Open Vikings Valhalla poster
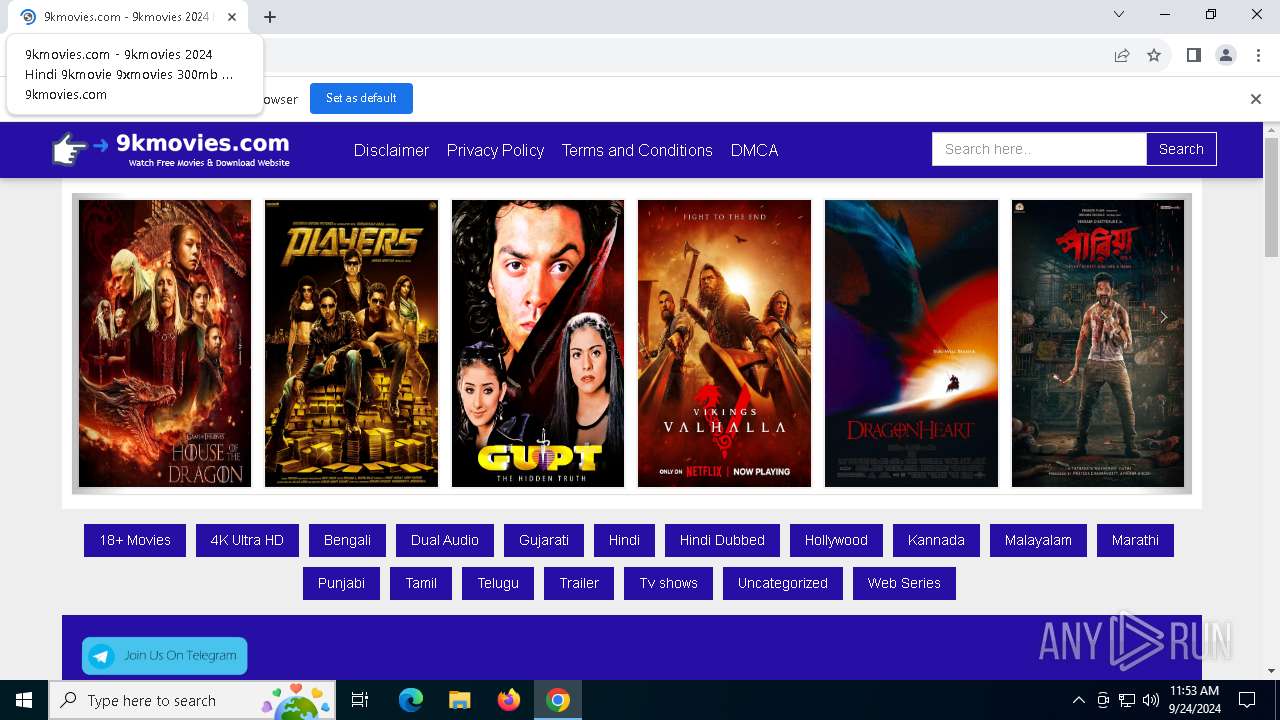Image resolution: width=1280 pixels, height=720 pixels. pos(724,343)
